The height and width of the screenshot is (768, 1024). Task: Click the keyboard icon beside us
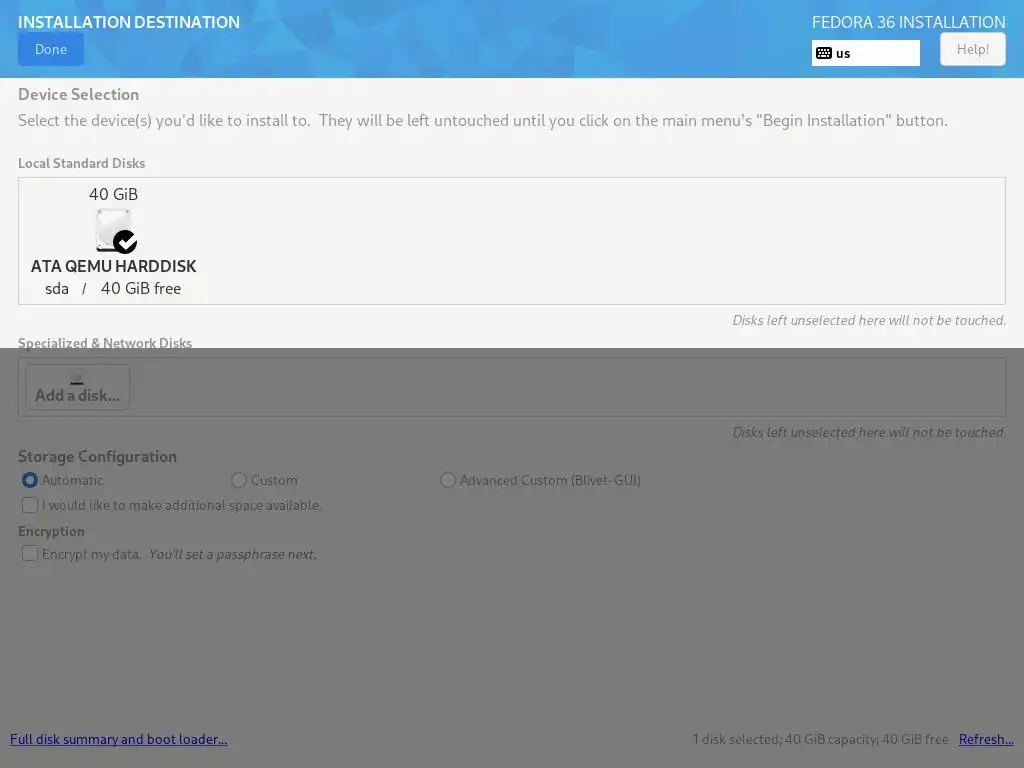[824, 53]
